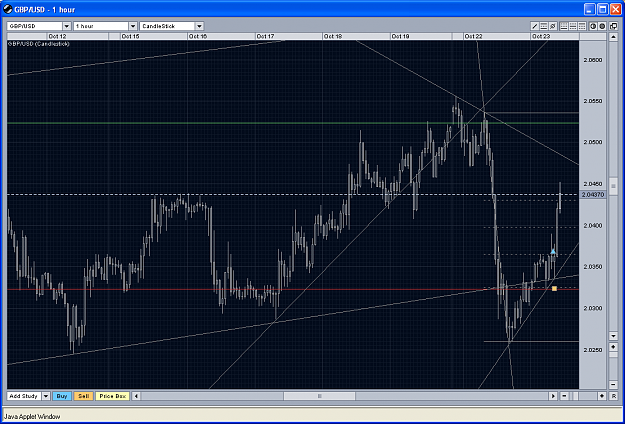Screen dimensions: 625x424
Task: Click the 2.0300 price axis label
Action: [x=593, y=308]
